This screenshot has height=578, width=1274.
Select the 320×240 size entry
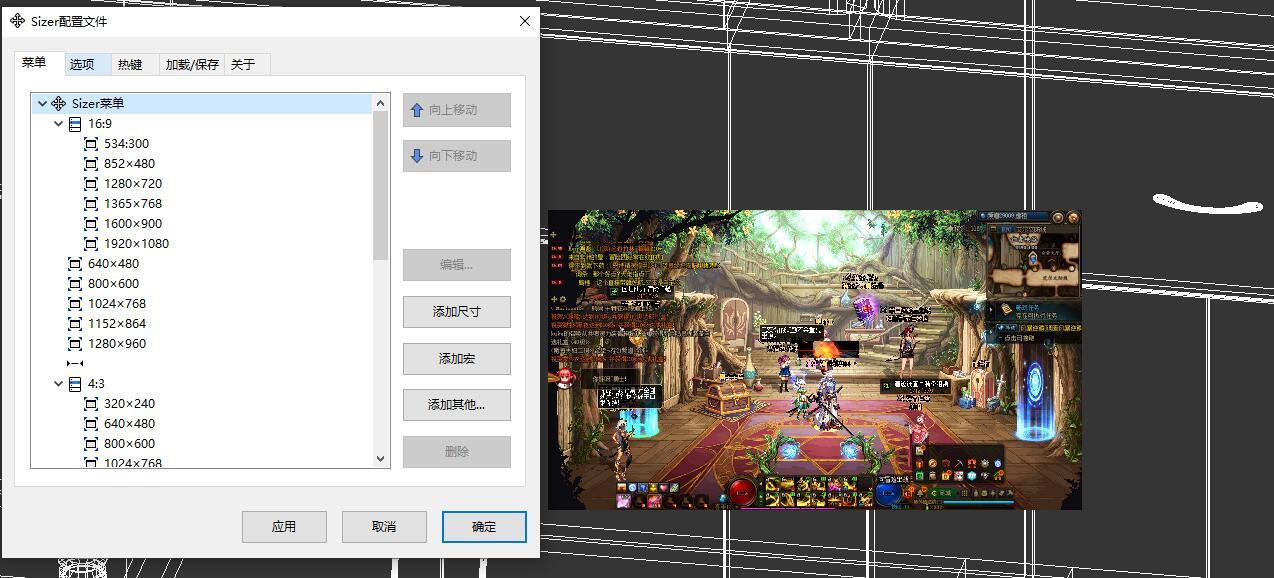(129, 404)
